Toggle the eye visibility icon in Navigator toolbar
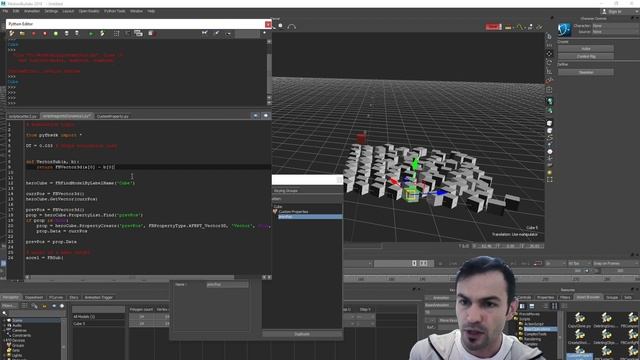The width and height of the screenshot is (640, 360). tap(54, 306)
